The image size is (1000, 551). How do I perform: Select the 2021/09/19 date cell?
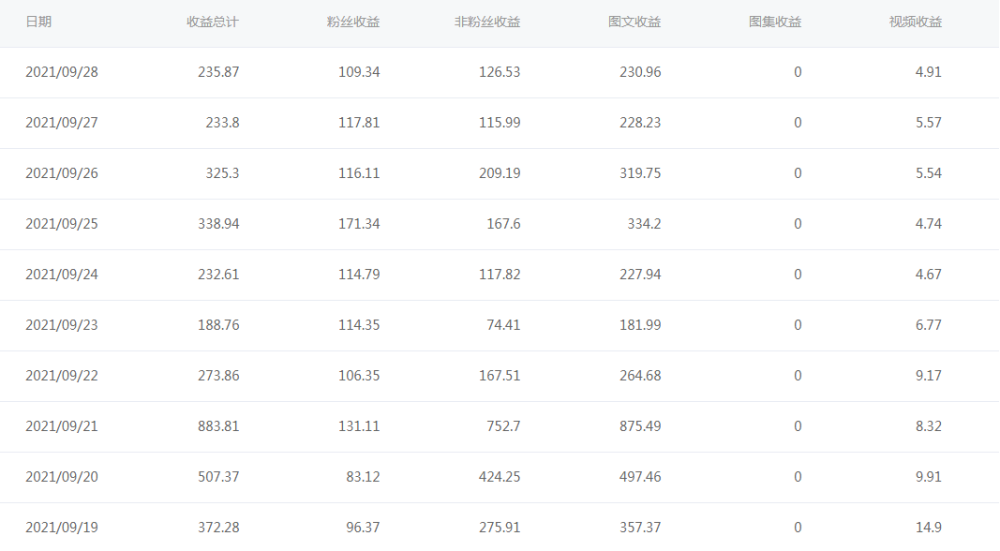tap(61, 527)
